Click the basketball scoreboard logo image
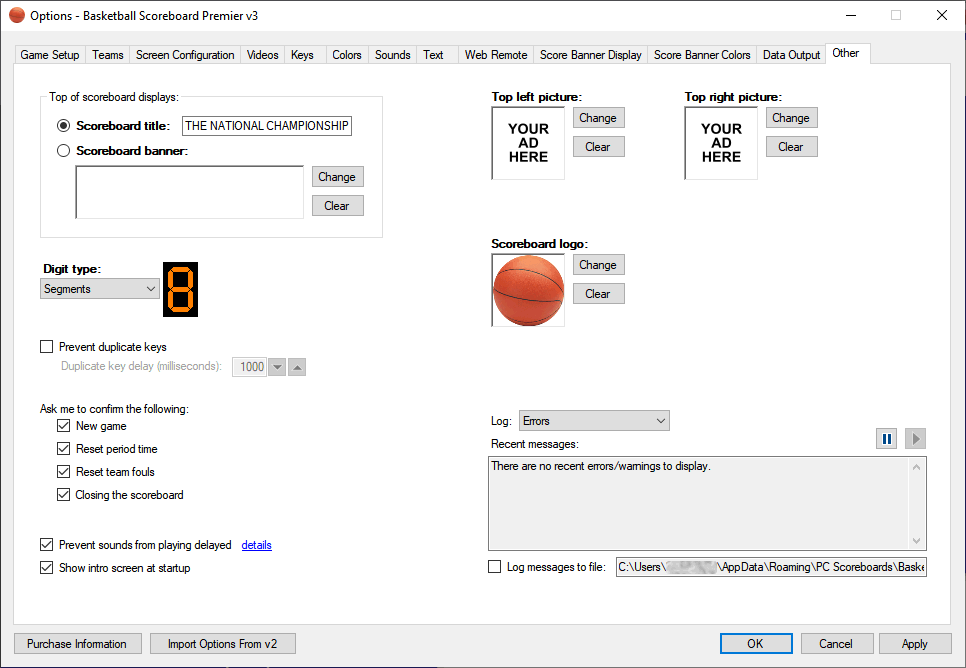This screenshot has width=966, height=668. coord(528,290)
